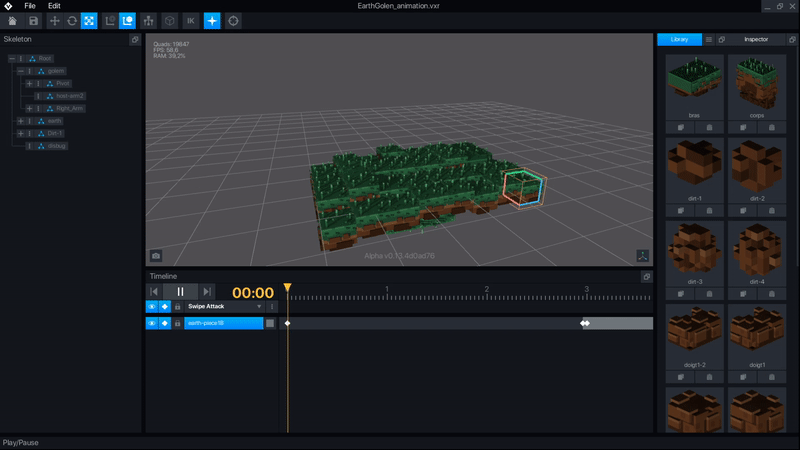Take a viewport screenshot with the camera icon
Screen dimensions: 800x450
156,256
